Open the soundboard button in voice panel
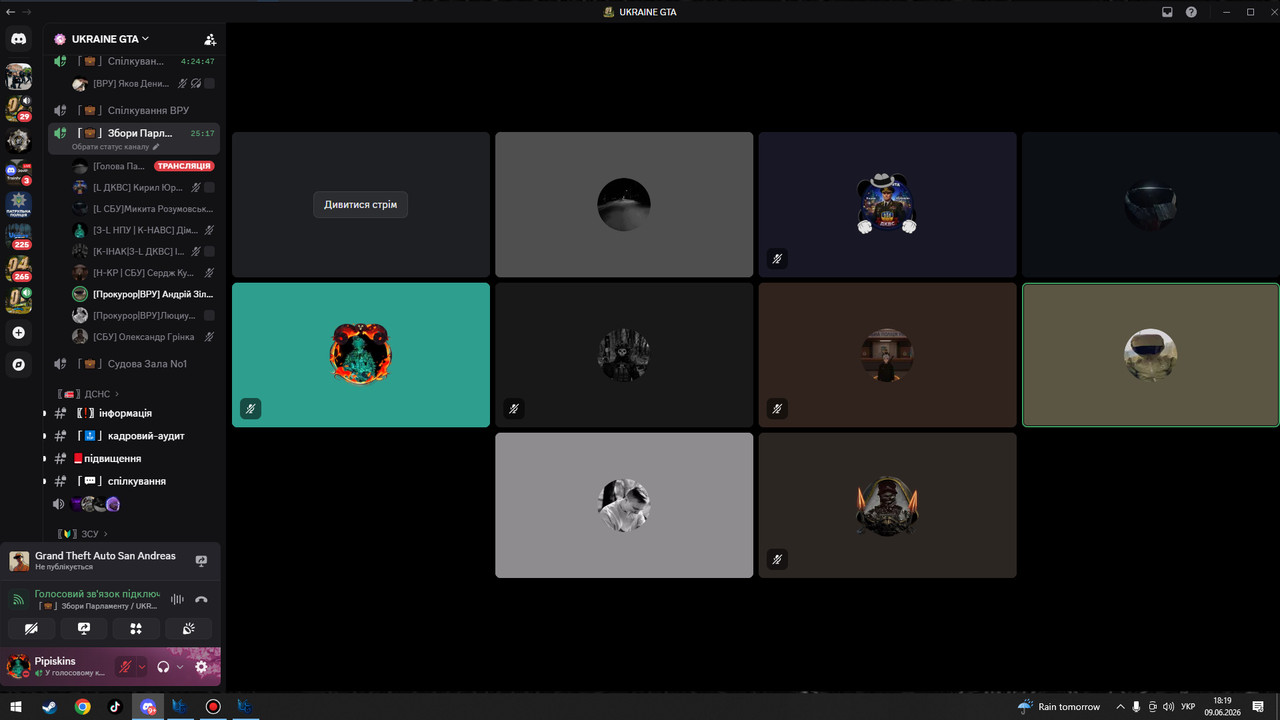Viewport: 1280px width, 720px height. point(189,628)
